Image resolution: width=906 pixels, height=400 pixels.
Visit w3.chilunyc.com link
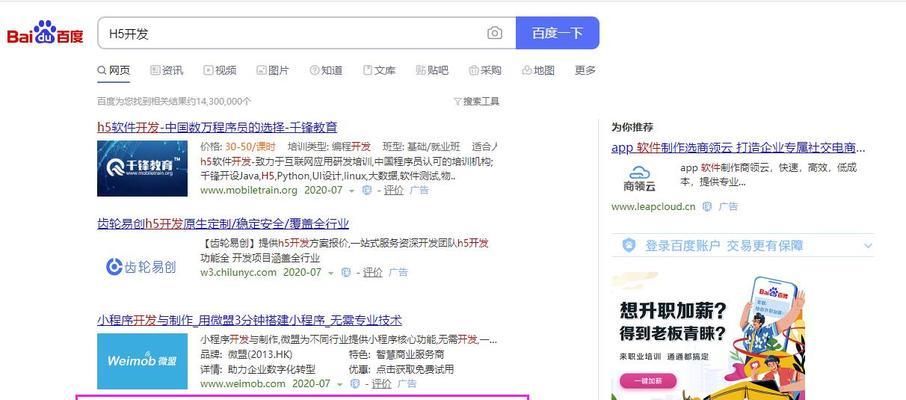pos(239,272)
